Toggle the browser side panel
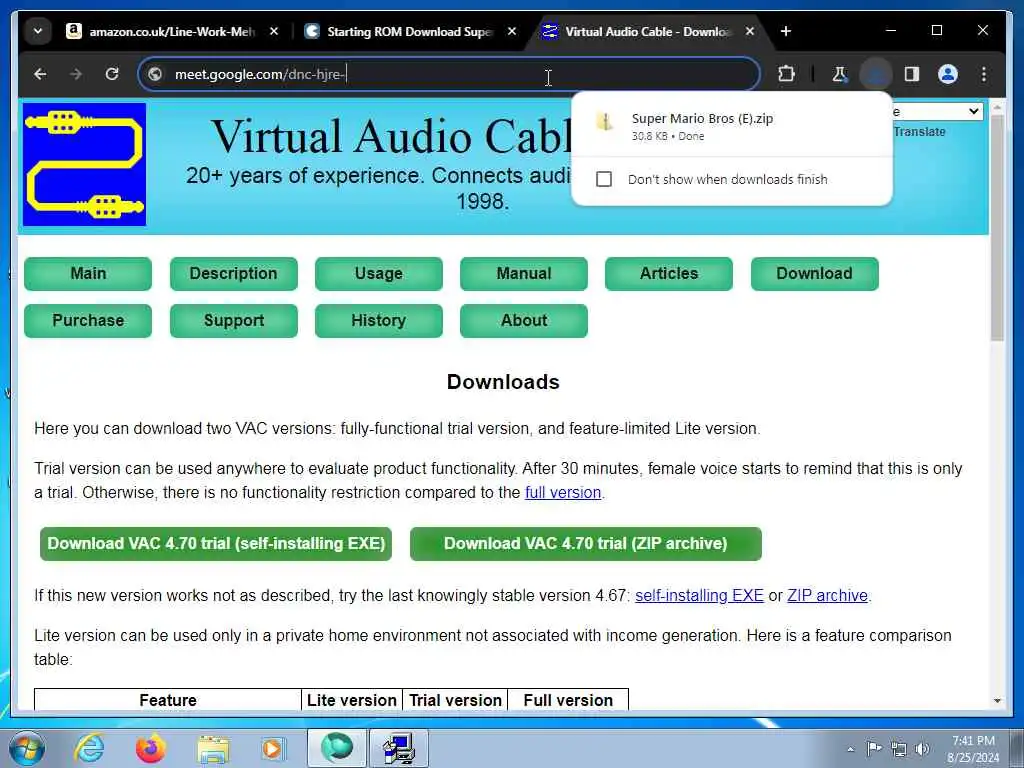The image size is (1024, 768). [912, 74]
